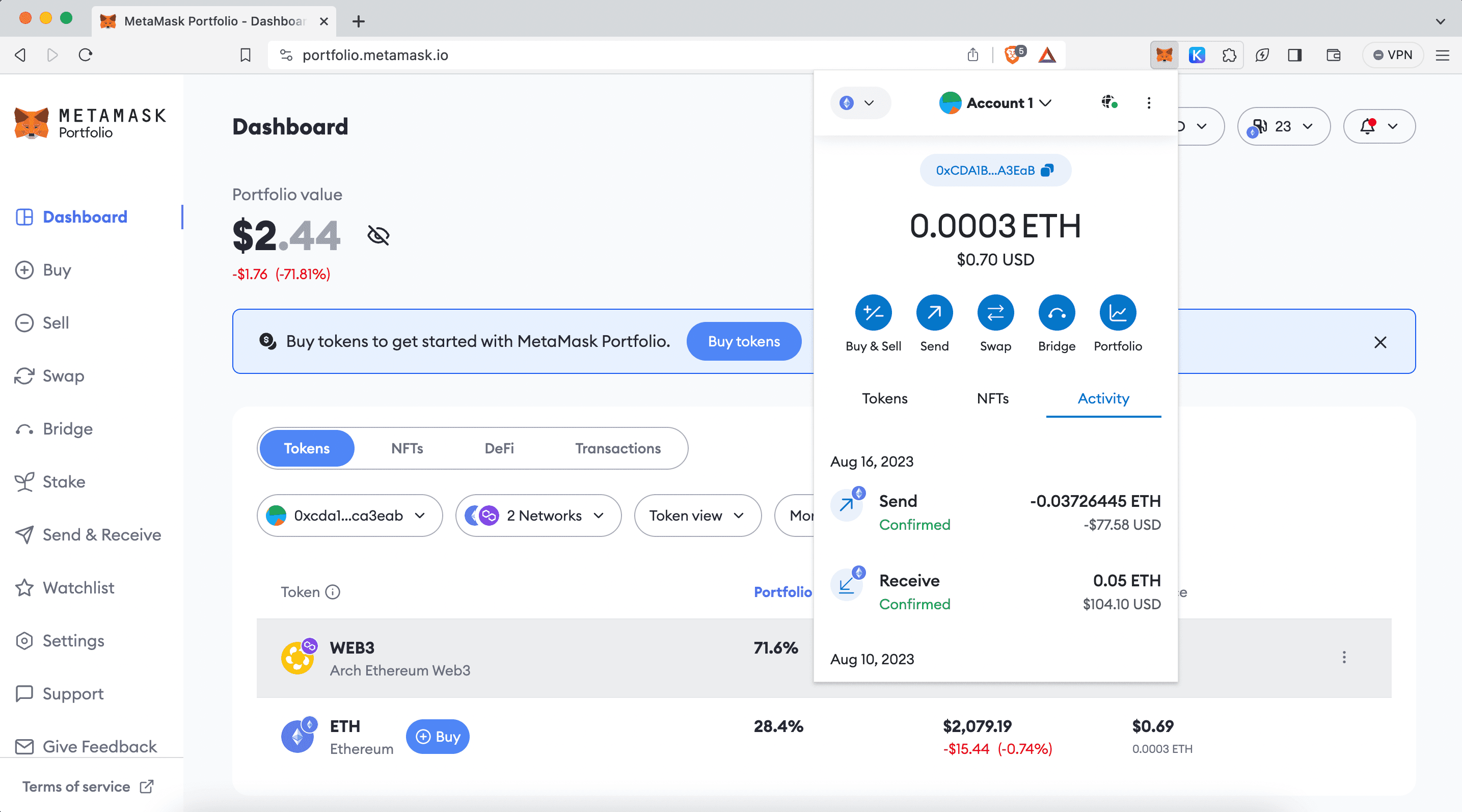
Task: Reload the page
Action: tap(85, 55)
